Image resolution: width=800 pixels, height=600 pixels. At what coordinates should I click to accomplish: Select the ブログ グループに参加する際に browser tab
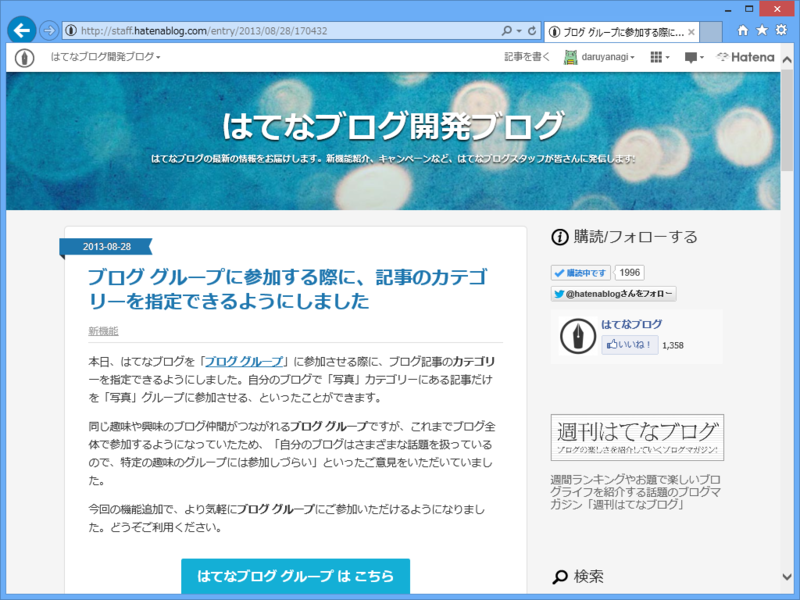click(x=622, y=32)
